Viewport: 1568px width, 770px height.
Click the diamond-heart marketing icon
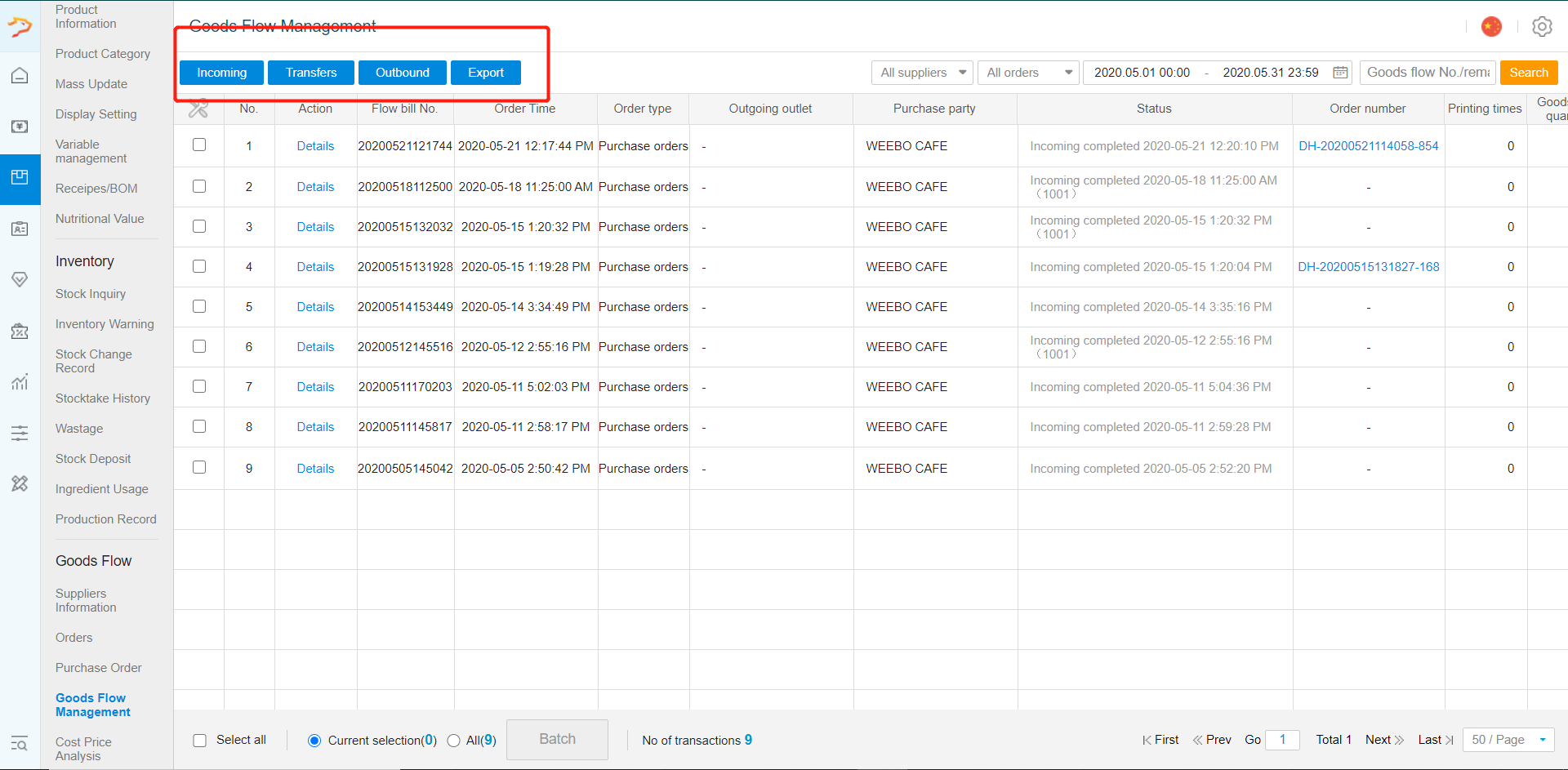click(x=20, y=279)
